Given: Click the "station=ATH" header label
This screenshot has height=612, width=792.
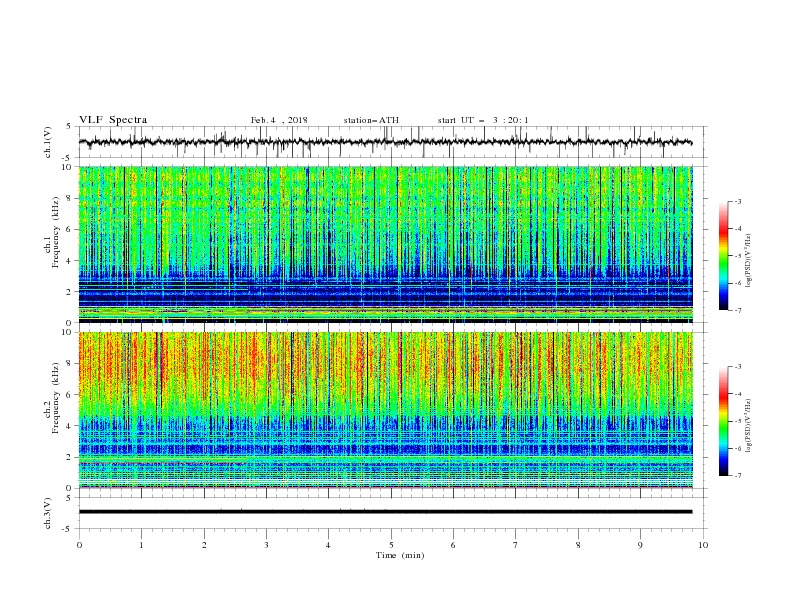Looking at the screenshot, I should (371, 120).
